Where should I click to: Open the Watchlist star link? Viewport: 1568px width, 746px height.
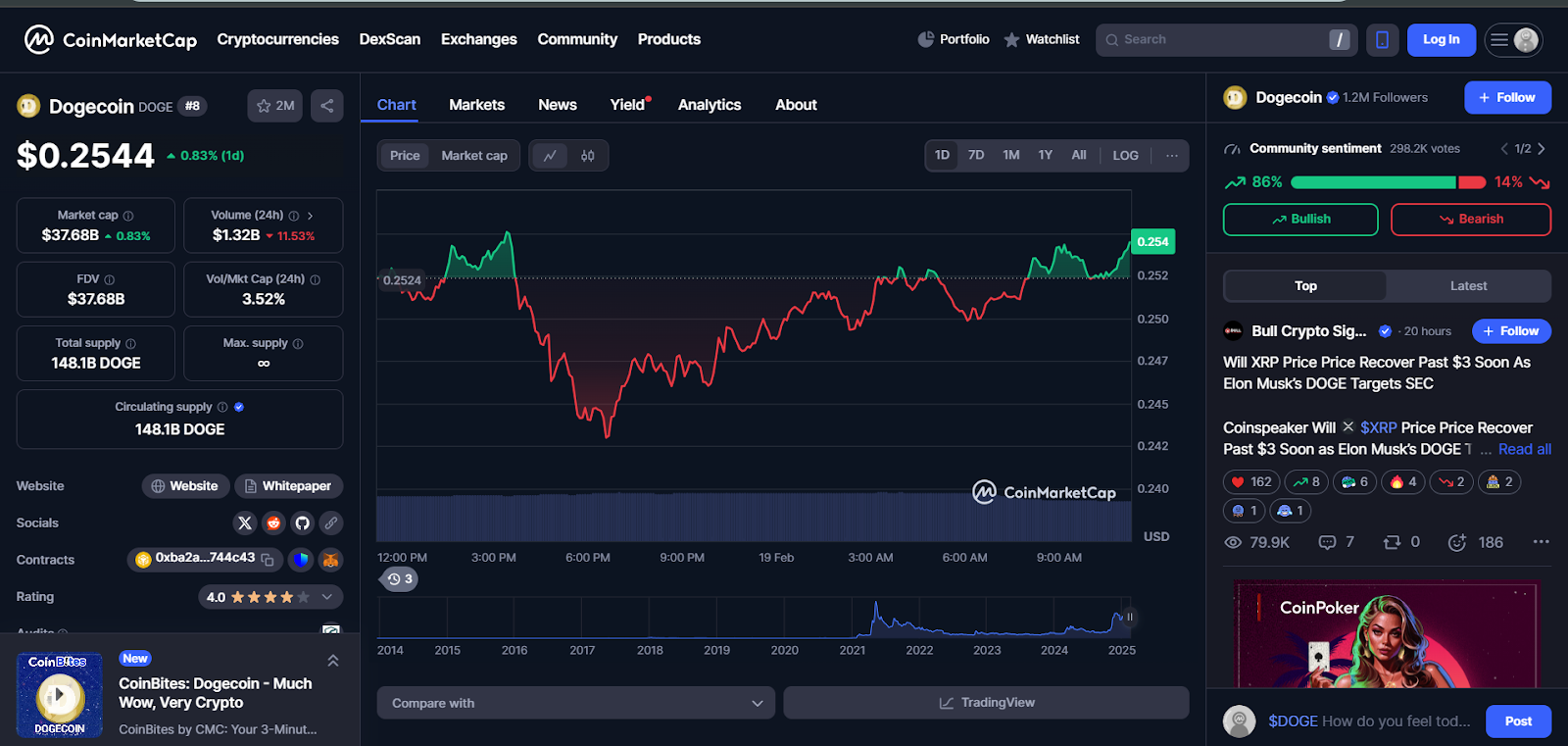pos(1041,39)
